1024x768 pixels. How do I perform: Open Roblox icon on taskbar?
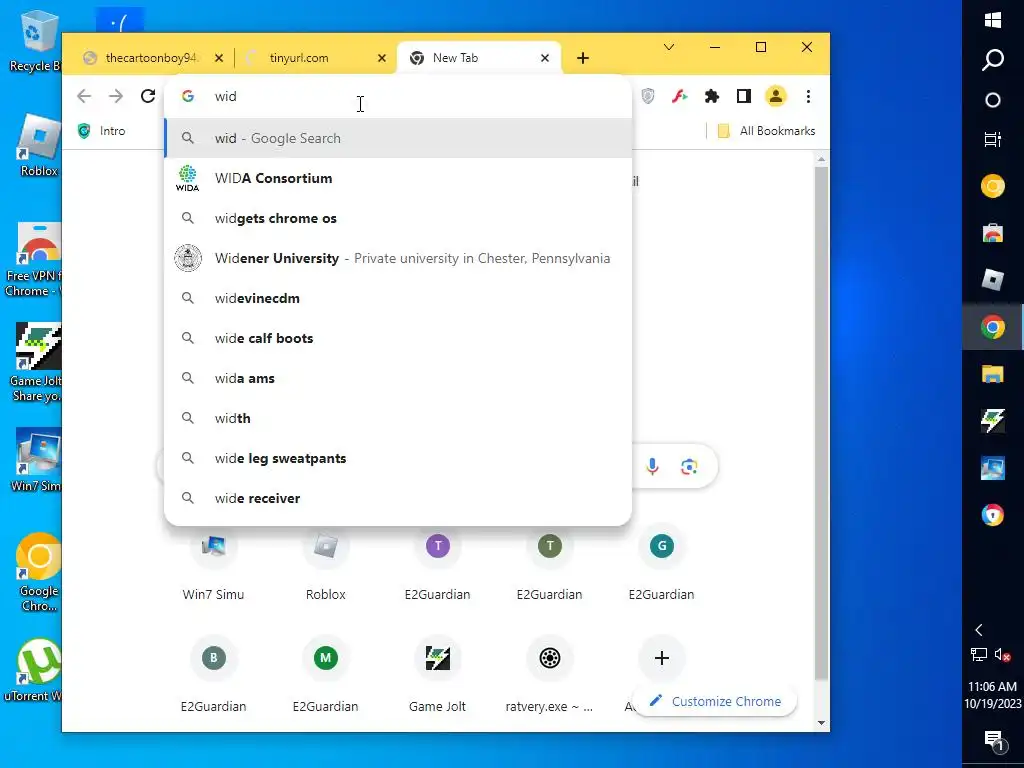click(x=993, y=280)
